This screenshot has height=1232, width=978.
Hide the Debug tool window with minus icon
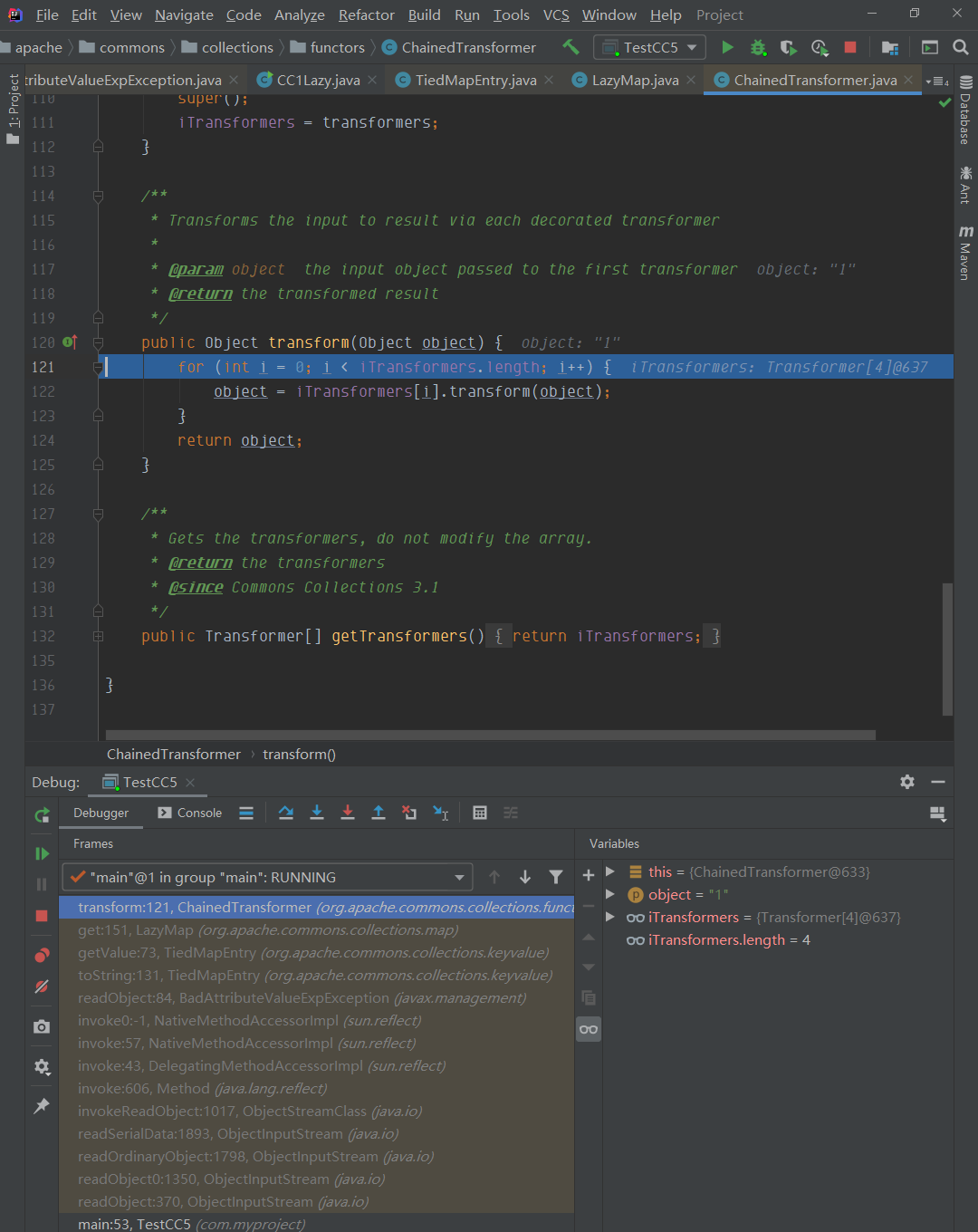tap(938, 782)
